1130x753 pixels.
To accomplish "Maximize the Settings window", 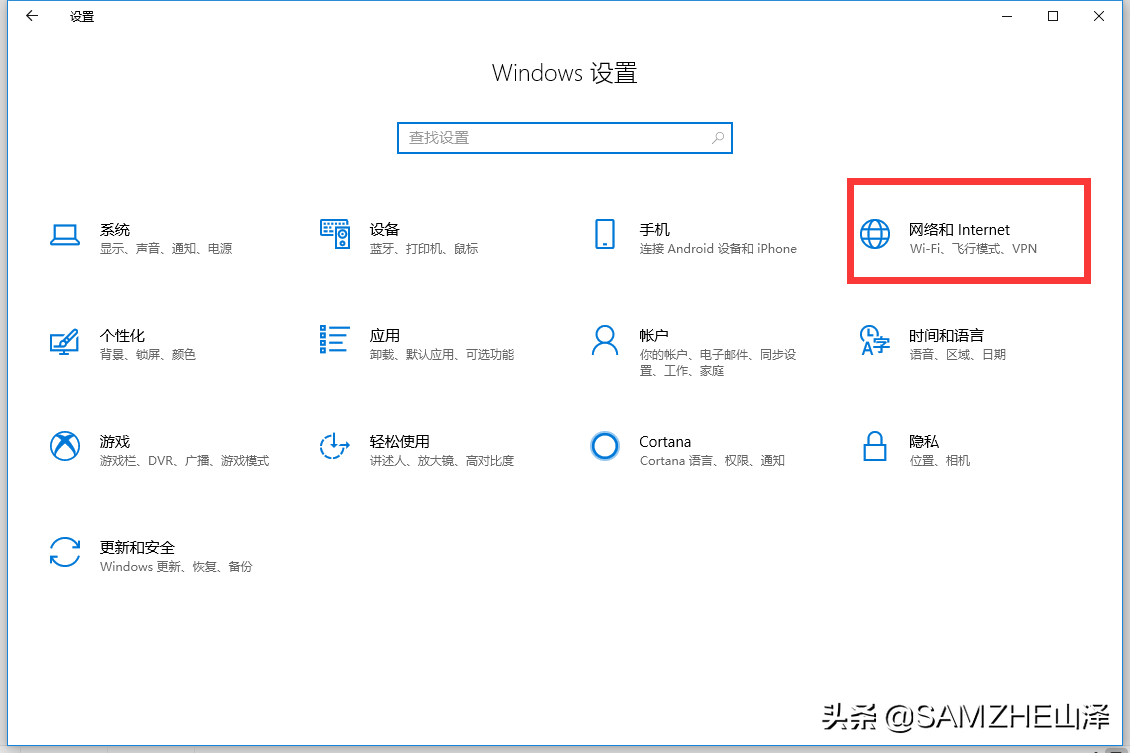I will click(1053, 16).
